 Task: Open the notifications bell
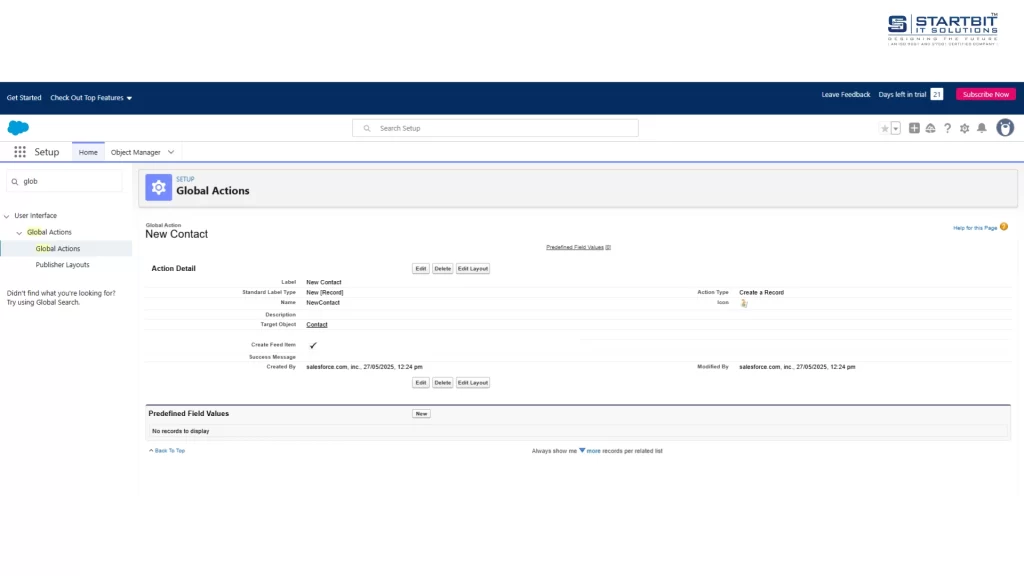982,129
